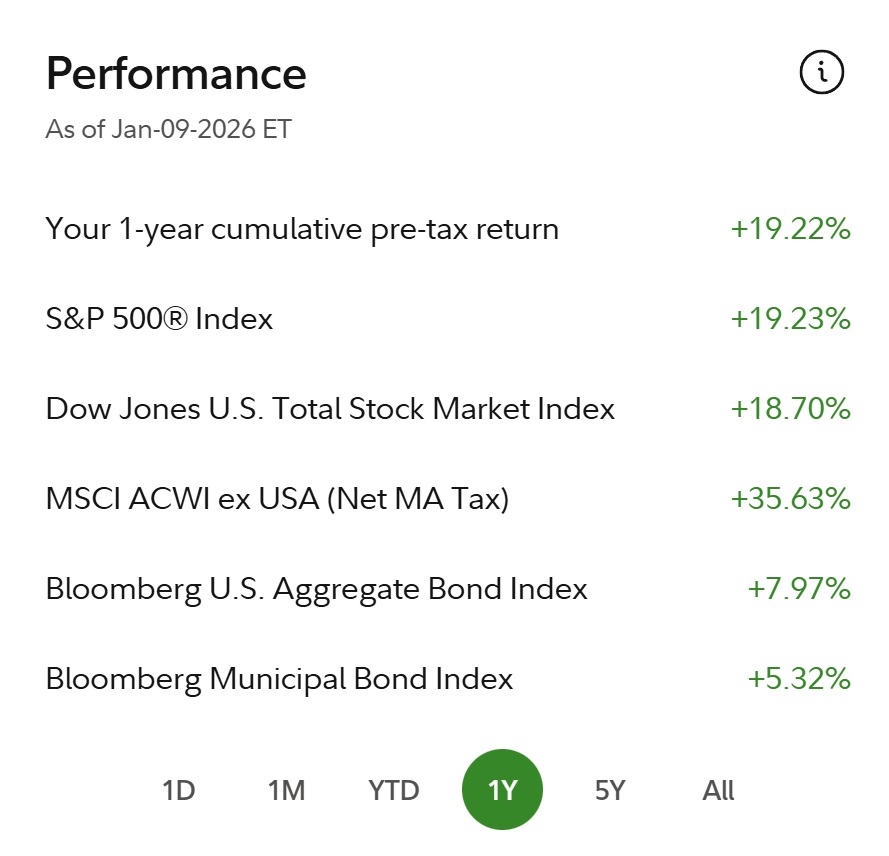This screenshot has height=856, width=889.
Task: Show YTD performance returns
Action: pyautogui.click(x=394, y=790)
